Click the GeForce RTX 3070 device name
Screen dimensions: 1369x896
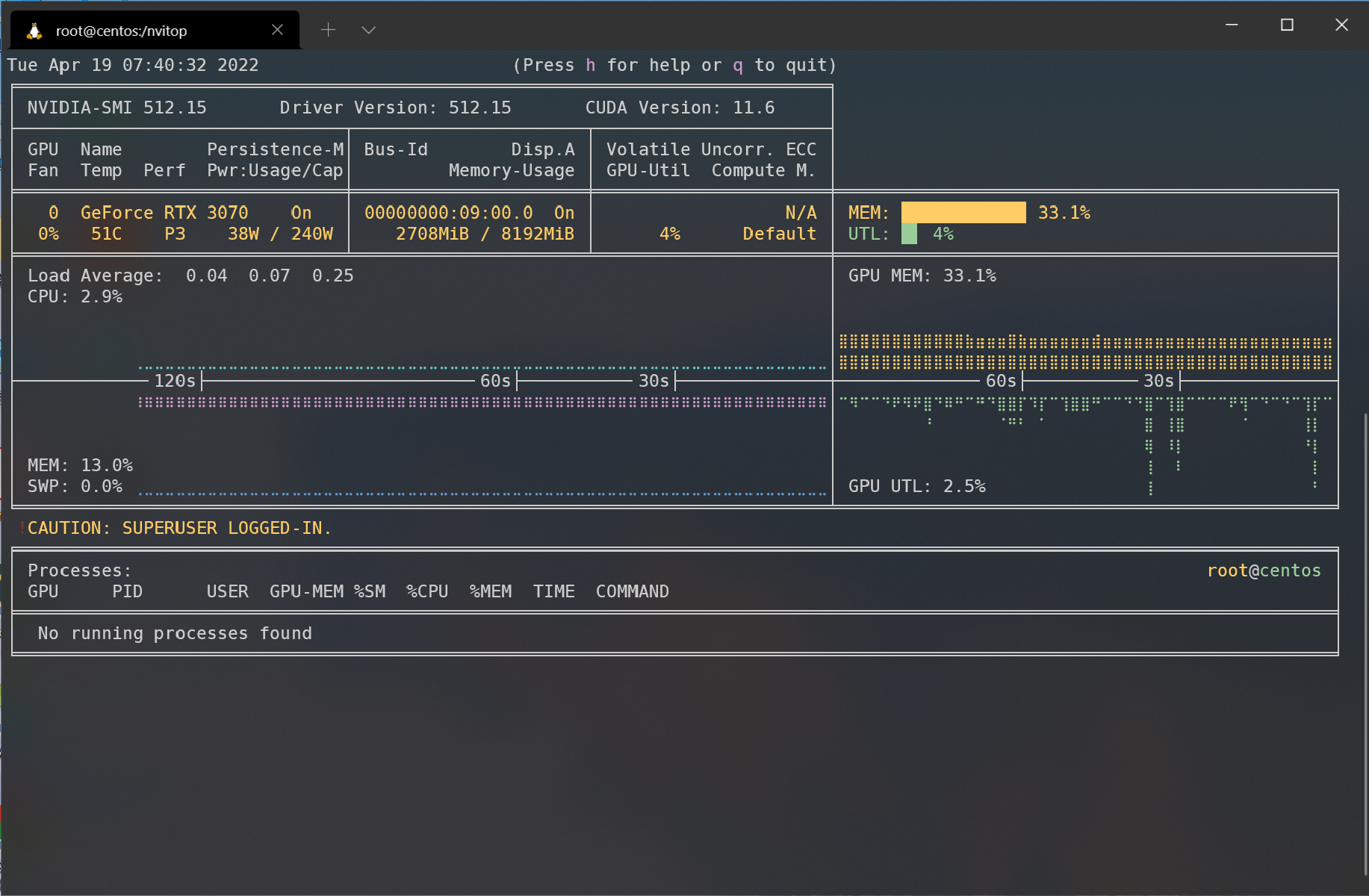(164, 213)
